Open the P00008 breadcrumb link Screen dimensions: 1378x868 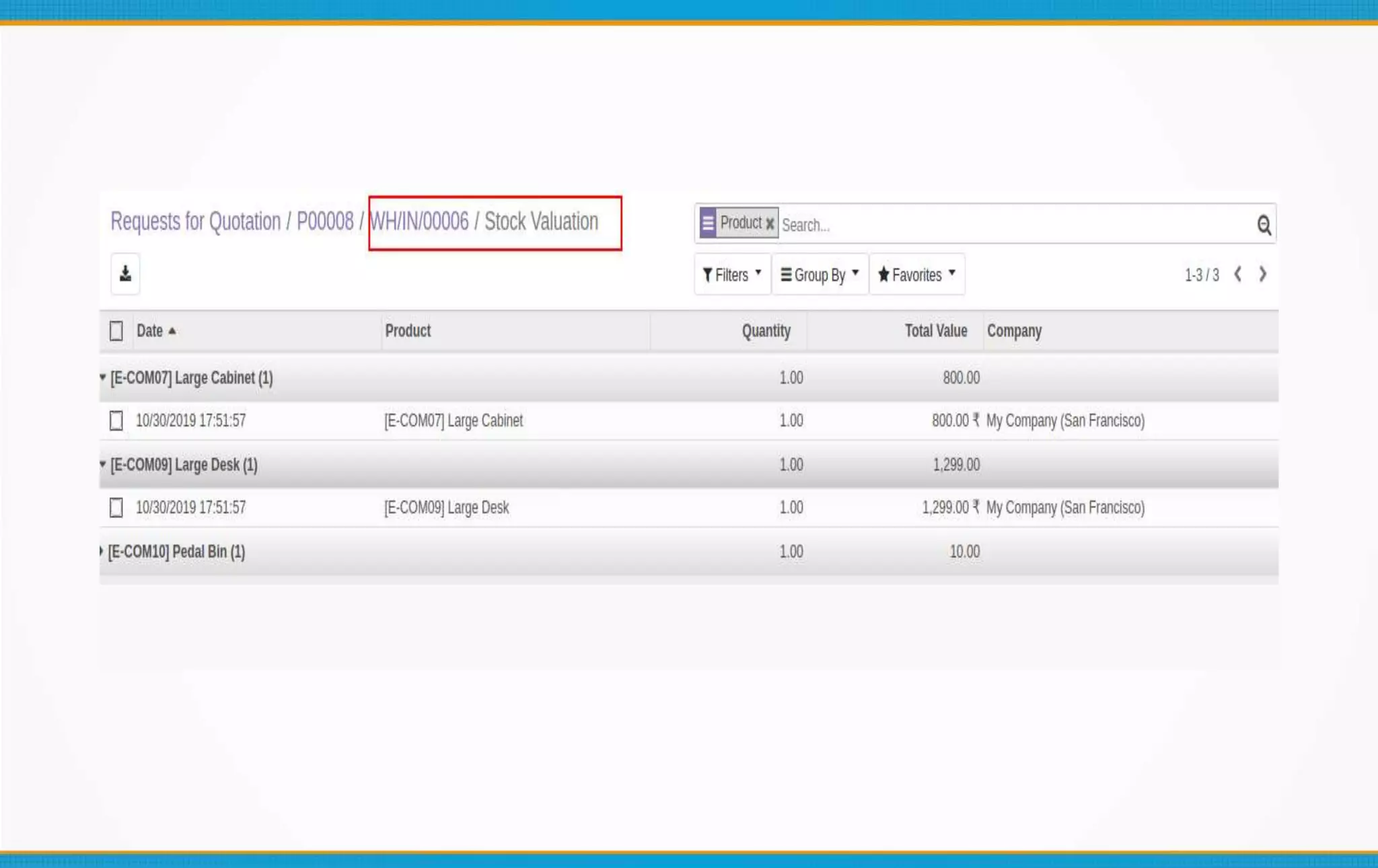tap(325, 221)
